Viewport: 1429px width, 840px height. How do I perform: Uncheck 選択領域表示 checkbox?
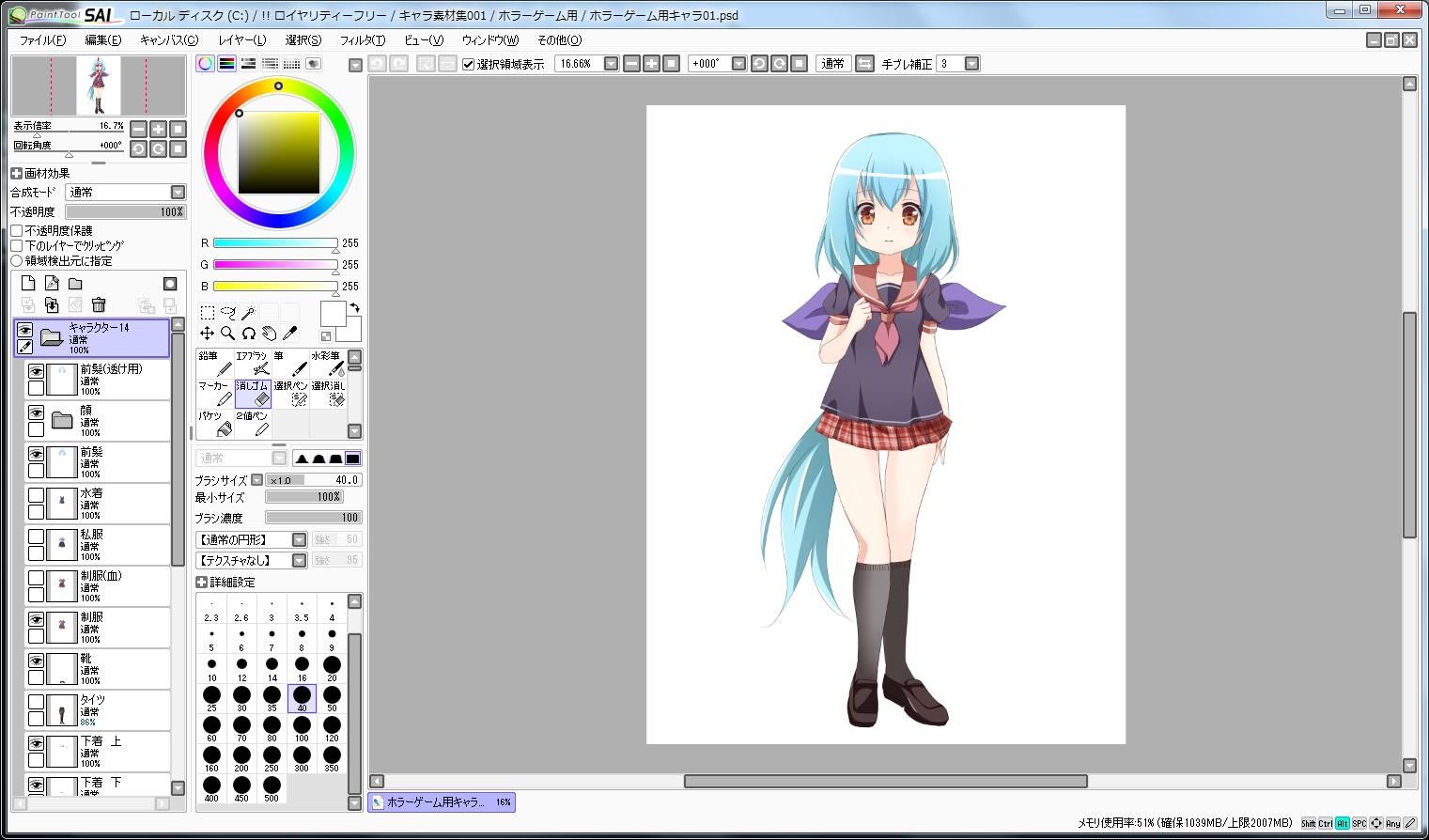468,64
